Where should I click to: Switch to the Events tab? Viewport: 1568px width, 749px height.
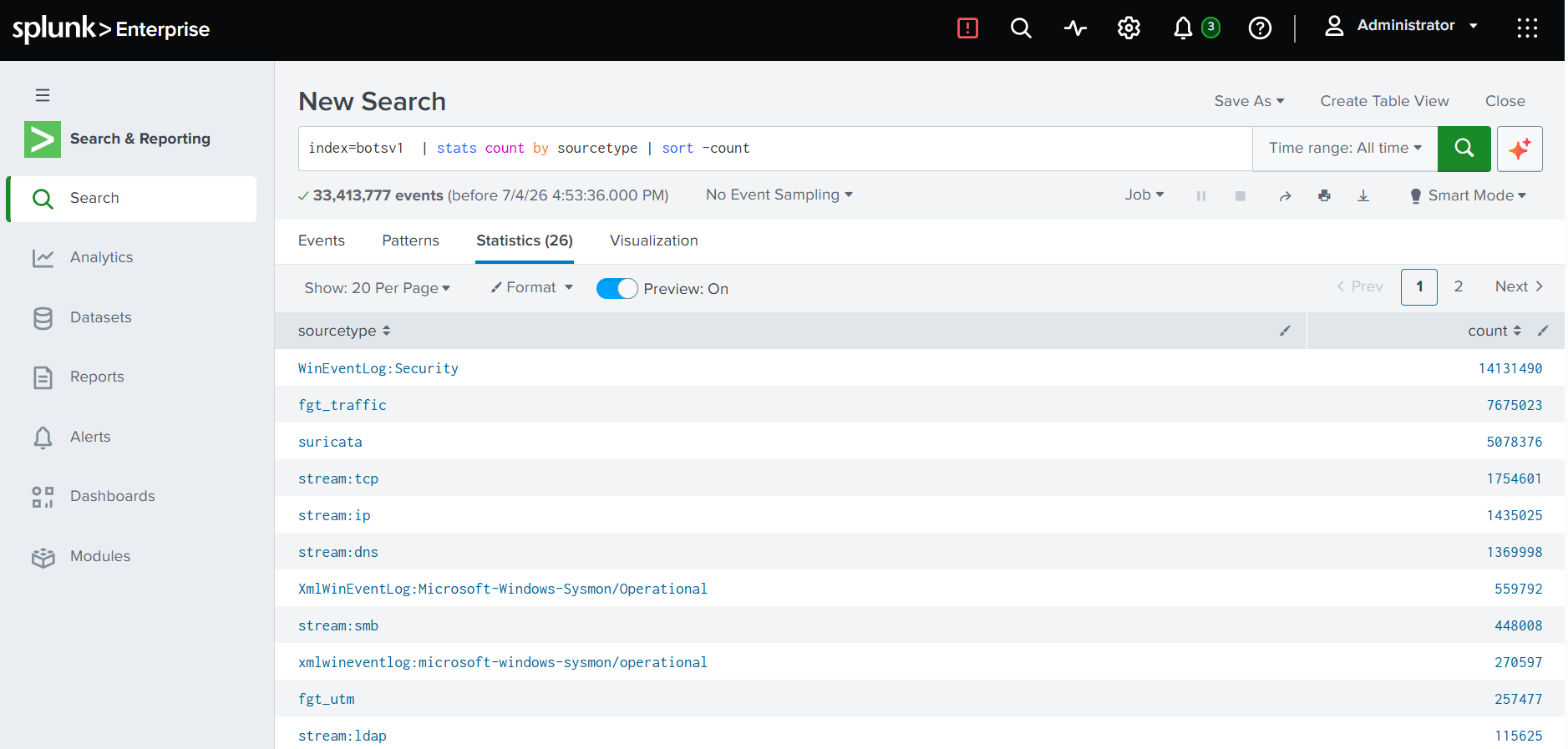pyautogui.click(x=322, y=240)
